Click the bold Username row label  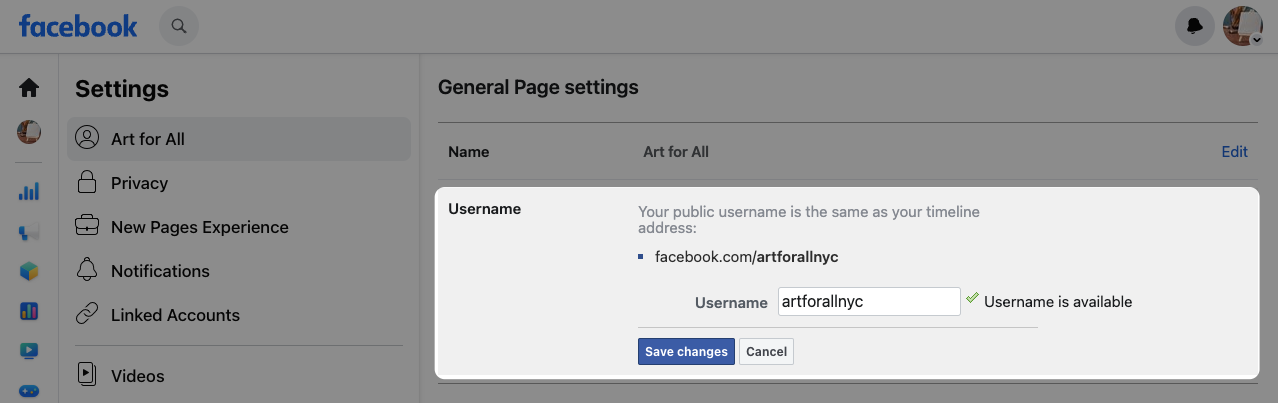(x=485, y=209)
